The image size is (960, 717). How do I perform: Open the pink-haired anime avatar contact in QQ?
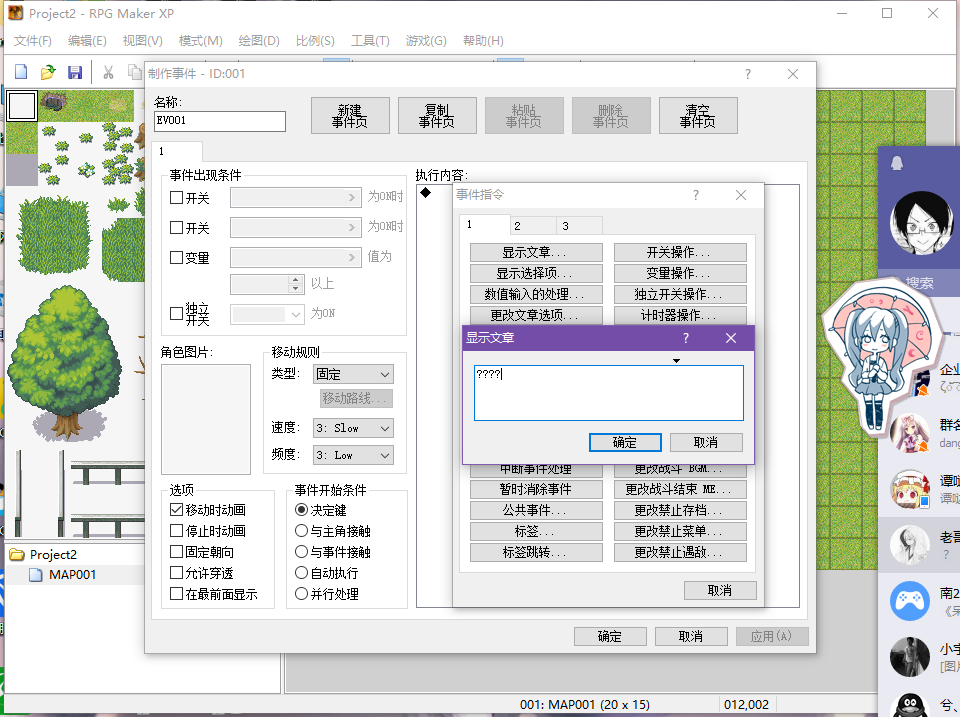point(909,434)
